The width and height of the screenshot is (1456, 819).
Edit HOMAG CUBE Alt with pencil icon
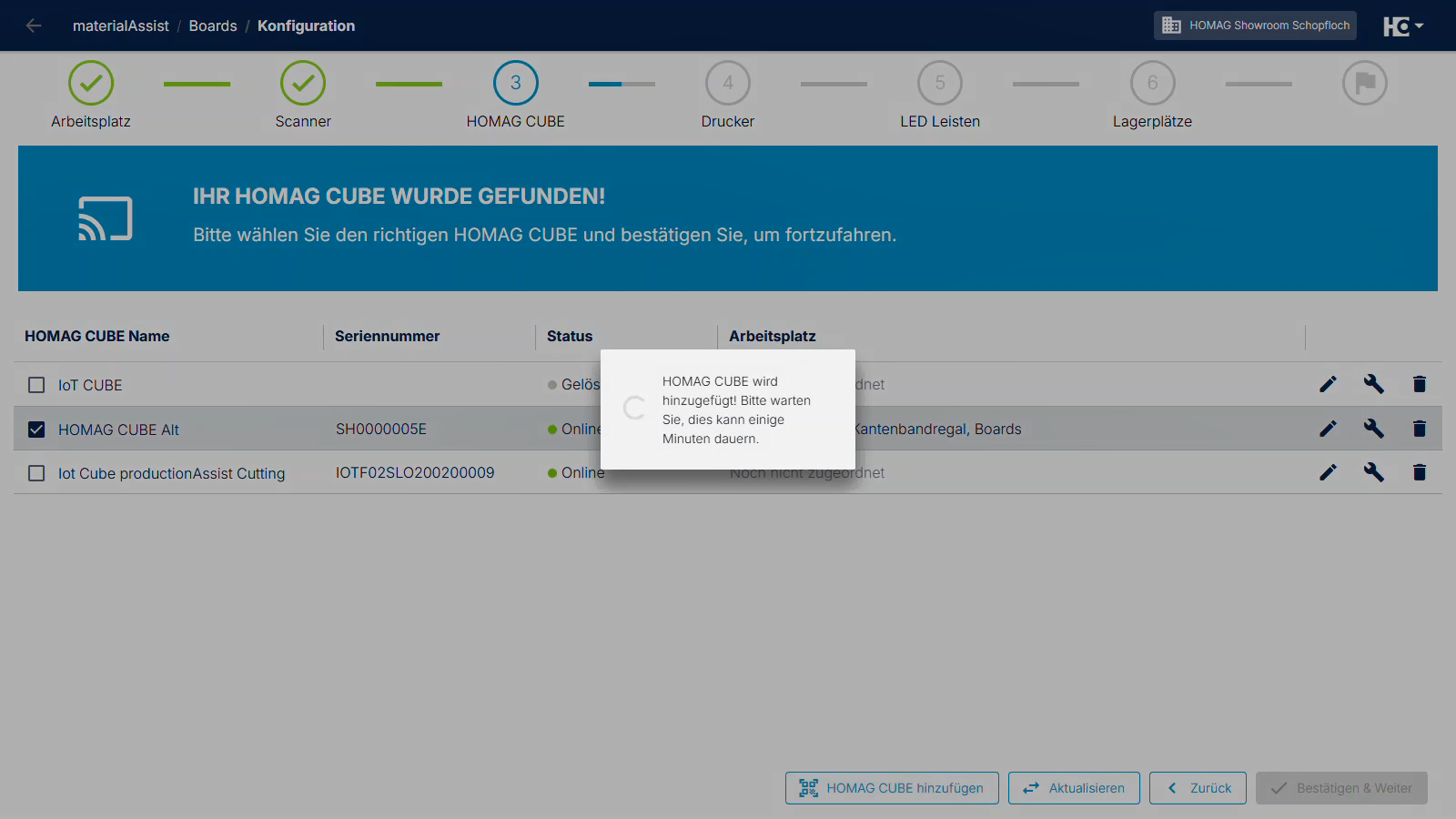[x=1328, y=429]
